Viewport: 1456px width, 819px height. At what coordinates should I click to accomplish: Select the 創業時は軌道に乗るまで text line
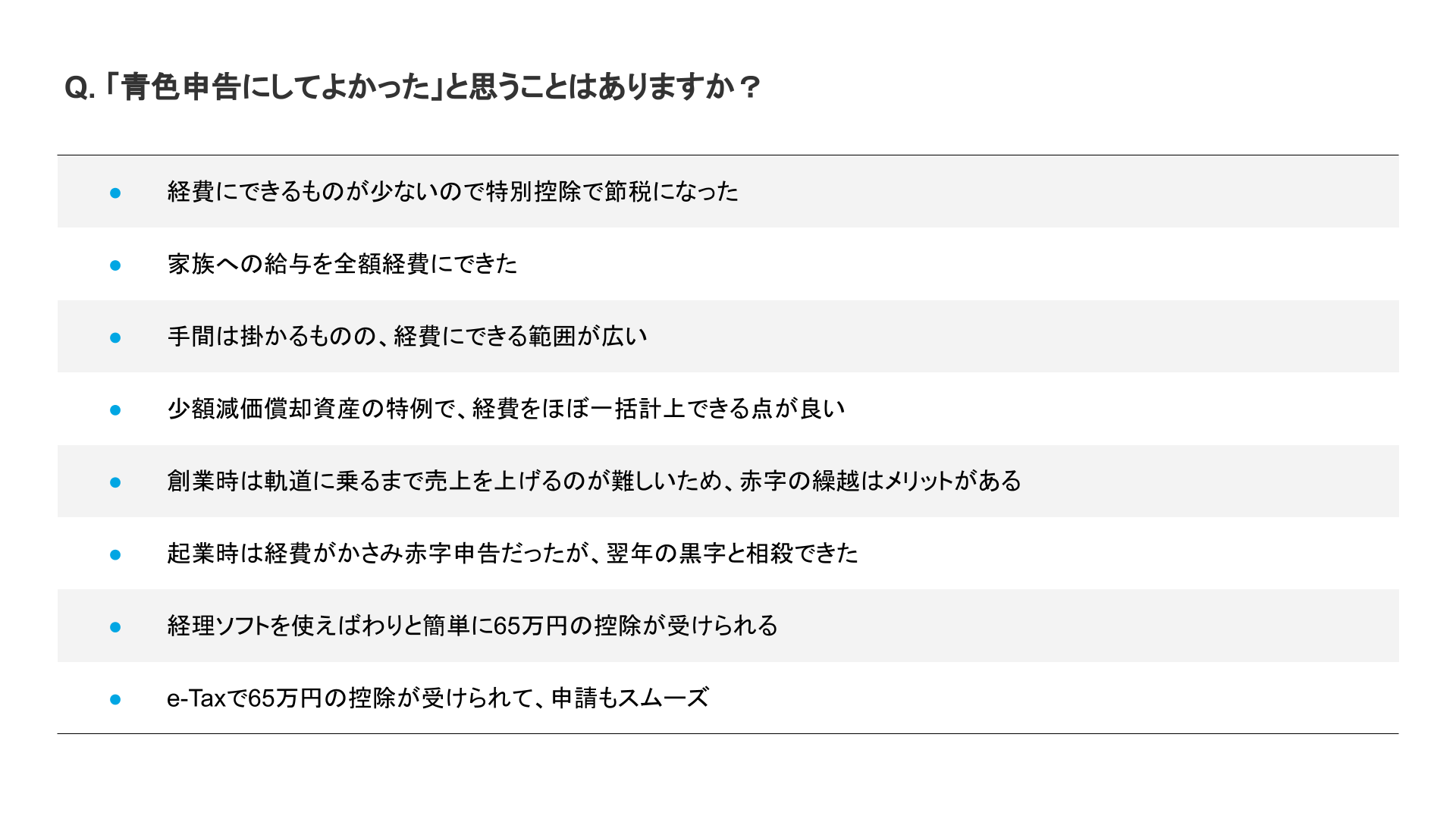[594, 481]
